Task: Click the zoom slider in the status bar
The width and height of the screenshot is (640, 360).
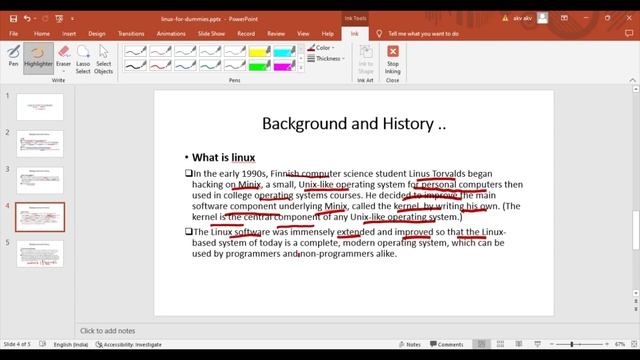Action: (579, 344)
